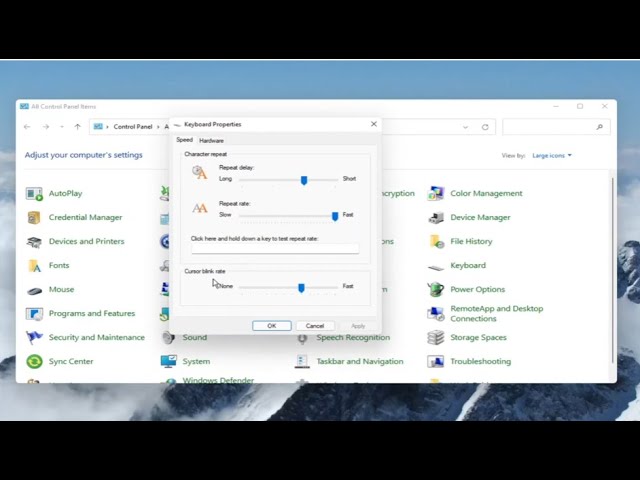Open the AutoPlay icon in Control Panel
The width and height of the screenshot is (640, 480).
coord(34,193)
